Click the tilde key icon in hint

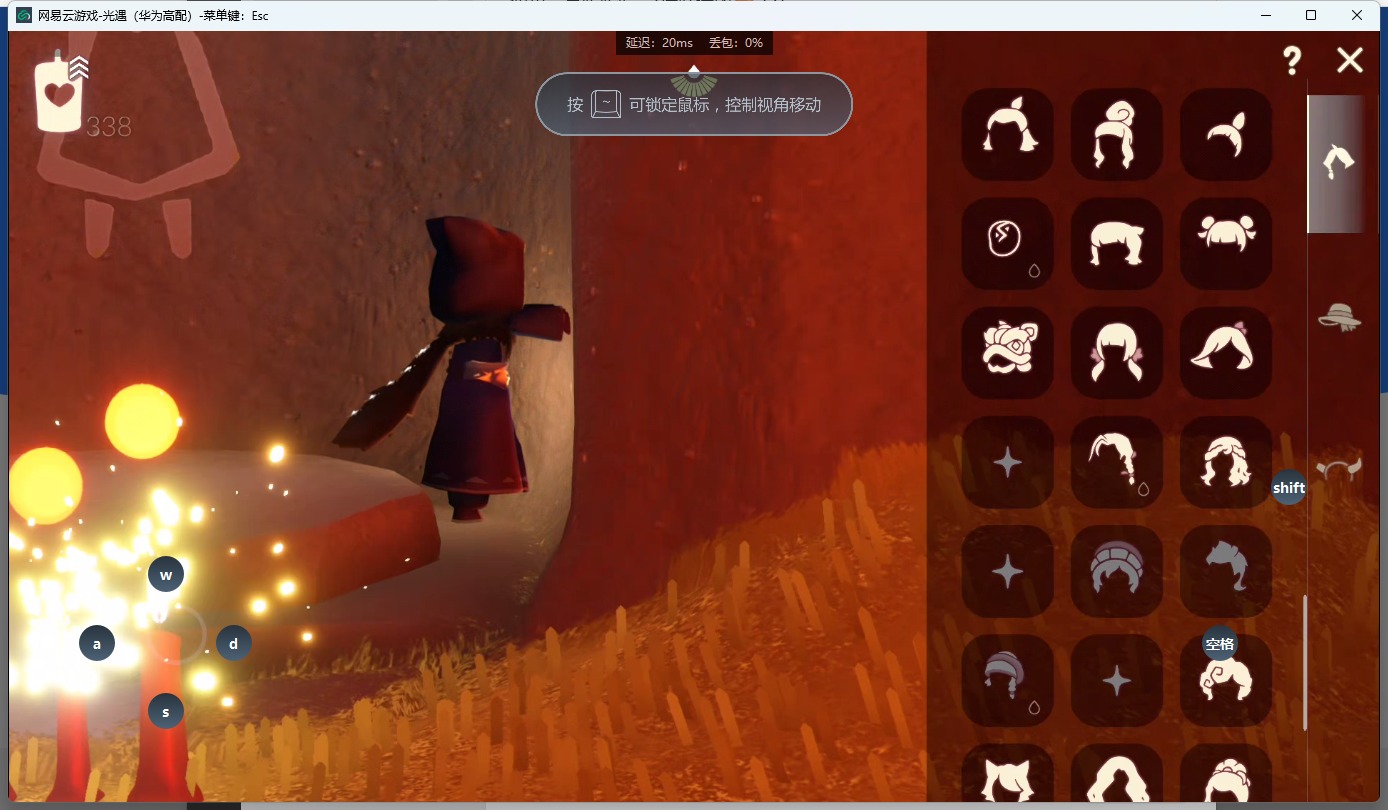(x=606, y=104)
